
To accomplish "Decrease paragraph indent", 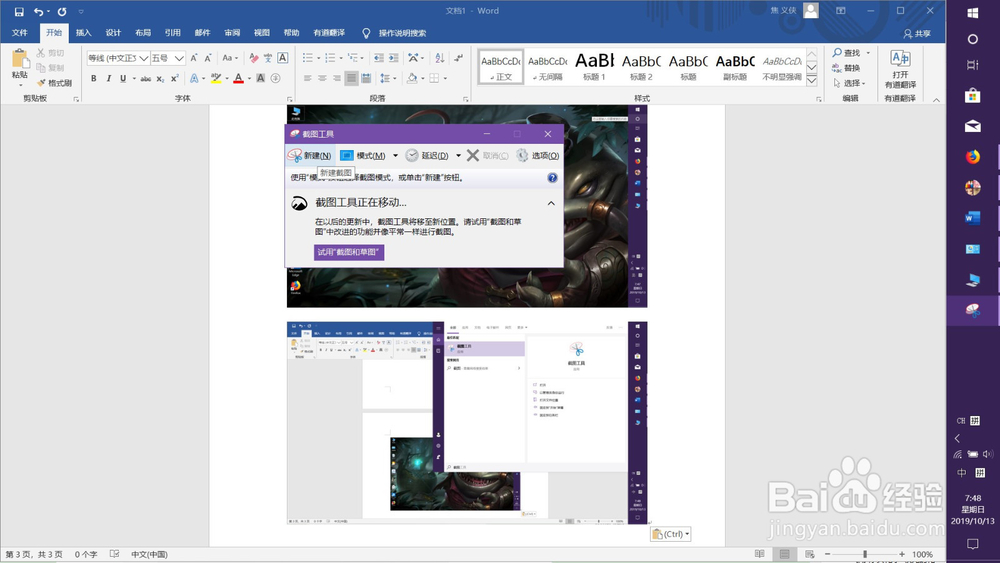I will [379, 58].
